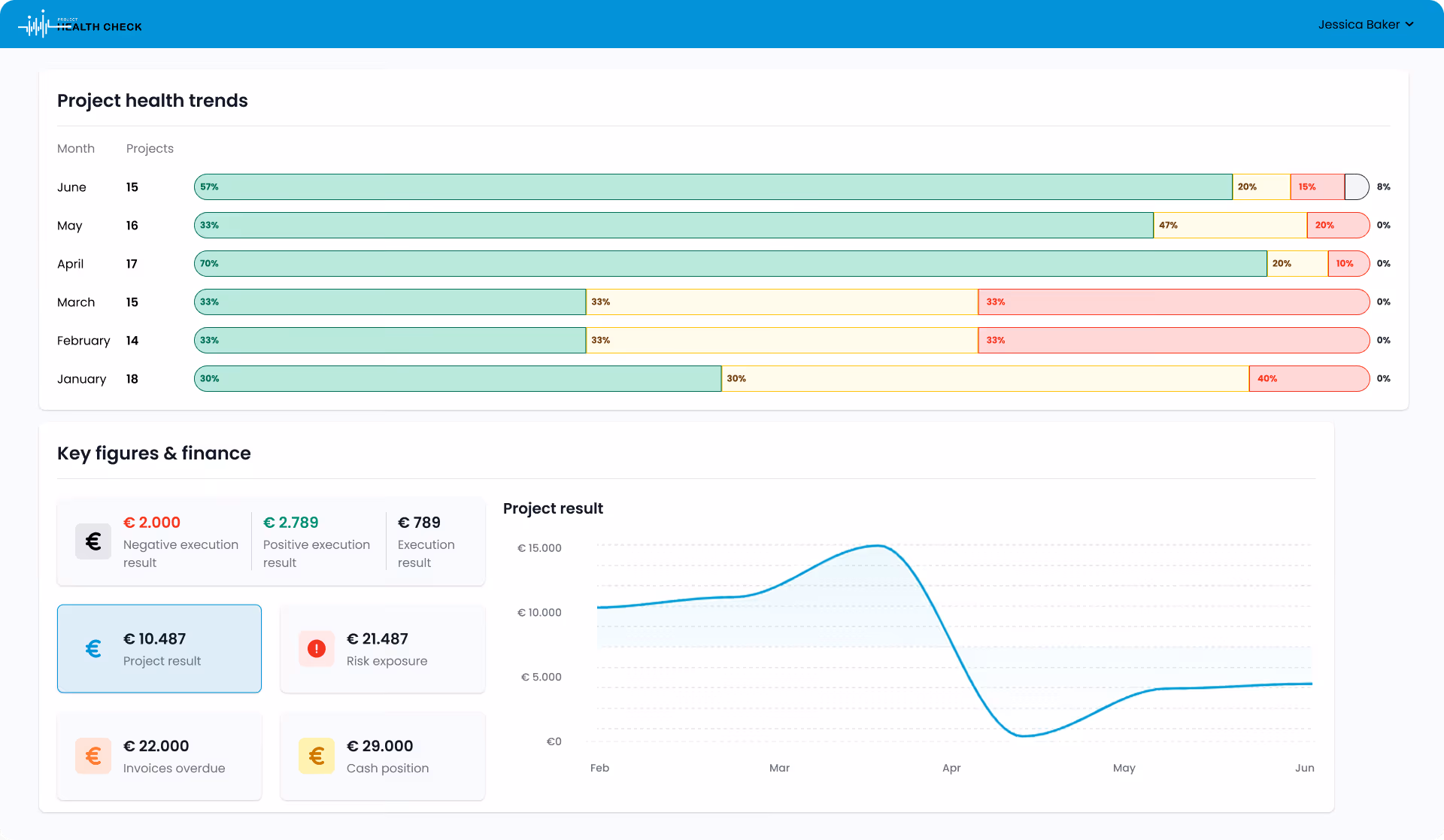1444x840 pixels.
Task: Click June's green 57% bar segment
Action: pyautogui.click(x=713, y=187)
